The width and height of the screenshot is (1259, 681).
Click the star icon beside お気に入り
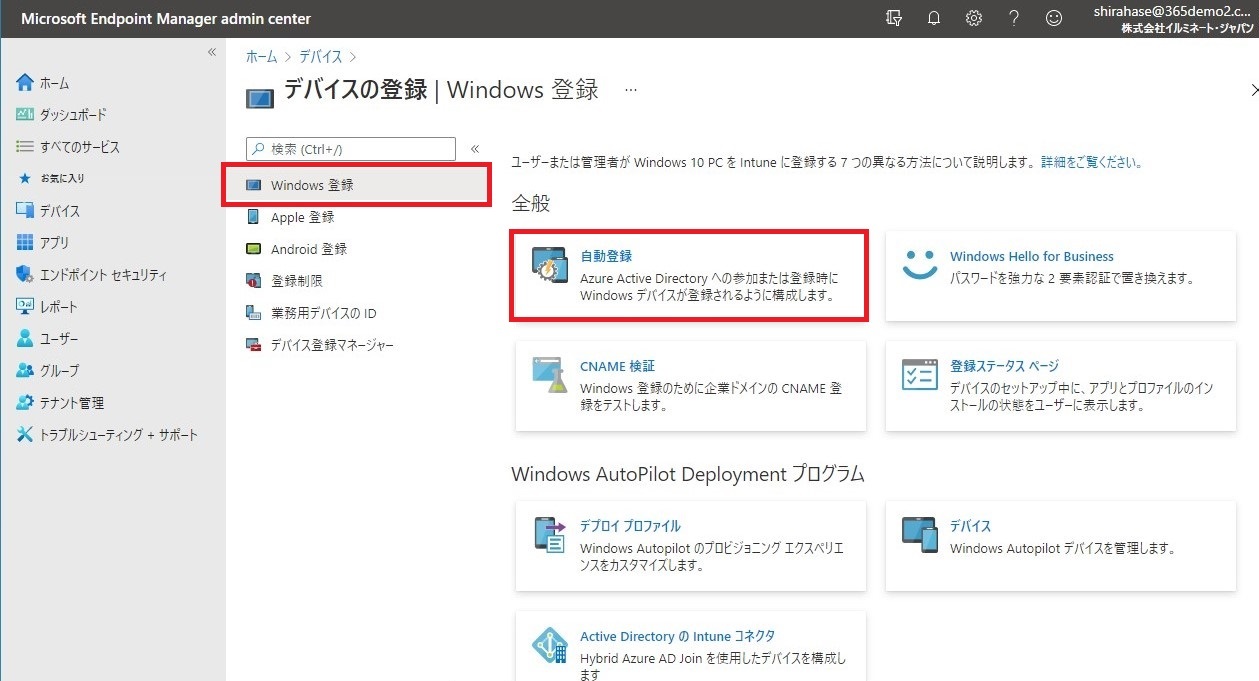pyautogui.click(x=26, y=178)
